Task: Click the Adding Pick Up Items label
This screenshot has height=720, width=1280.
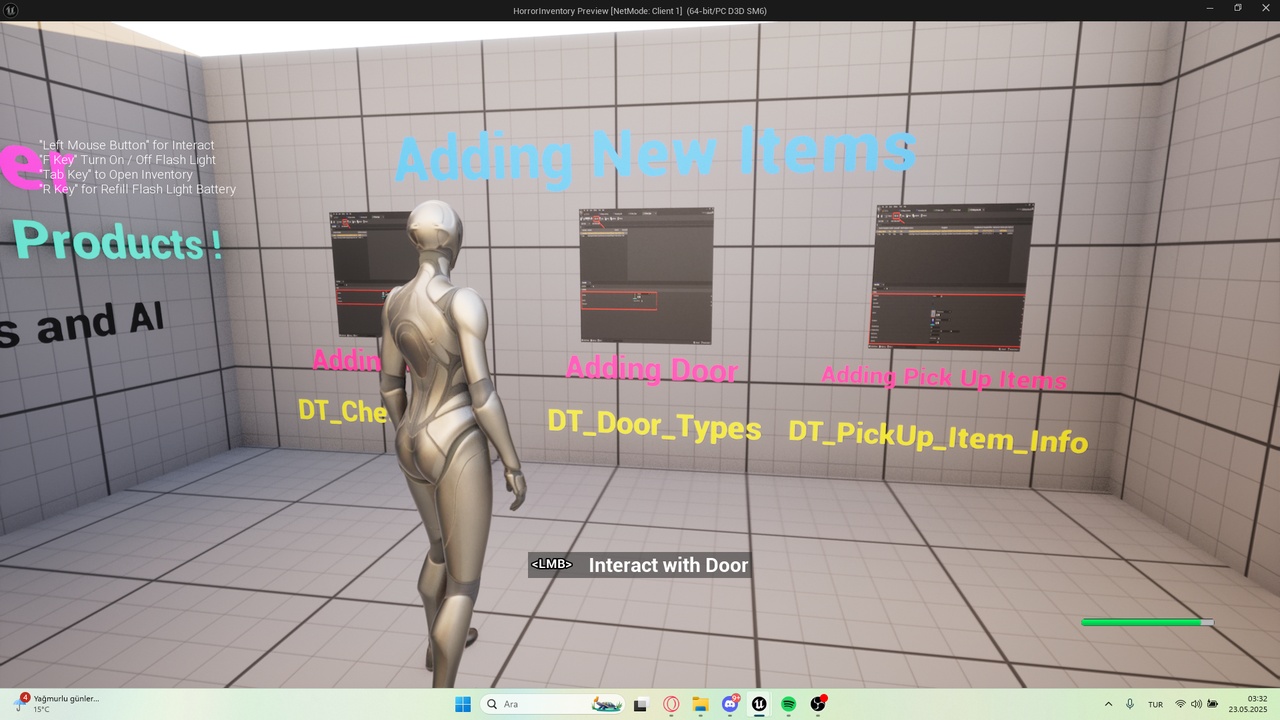Action: (x=944, y=377)
